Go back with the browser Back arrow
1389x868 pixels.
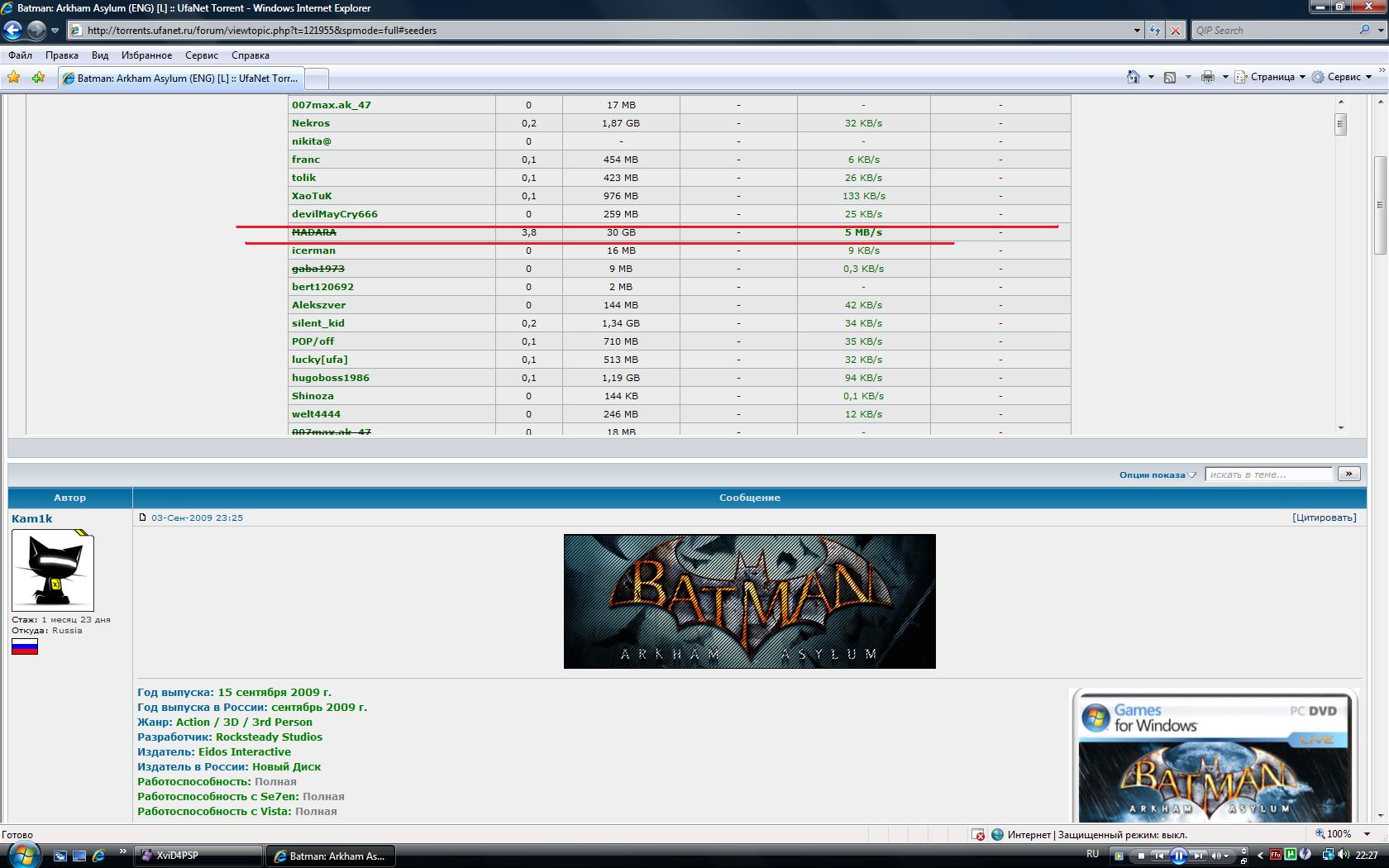click(x=12, y=31)
